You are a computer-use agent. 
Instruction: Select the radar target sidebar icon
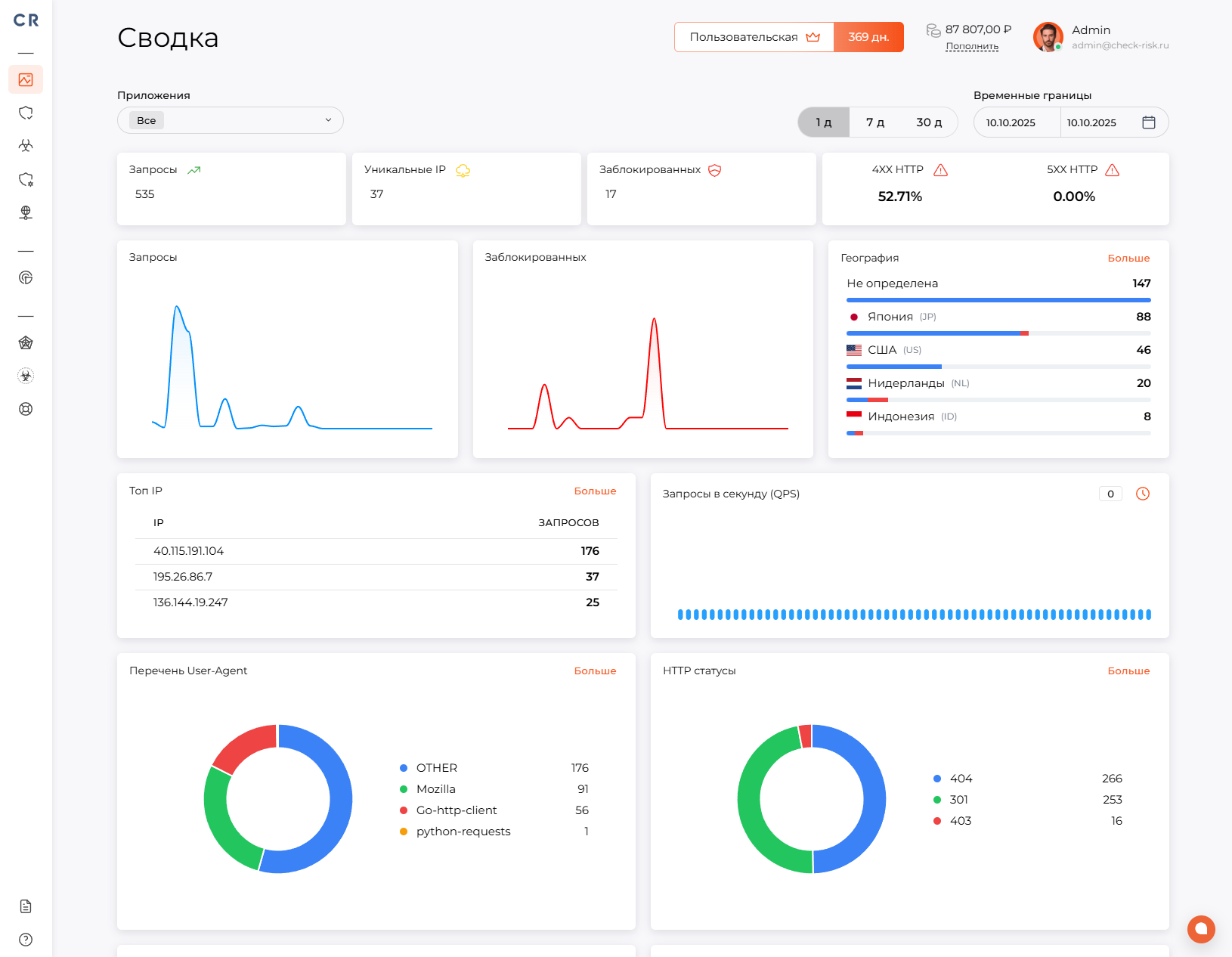pyautogui.click(x=26, y=277)
